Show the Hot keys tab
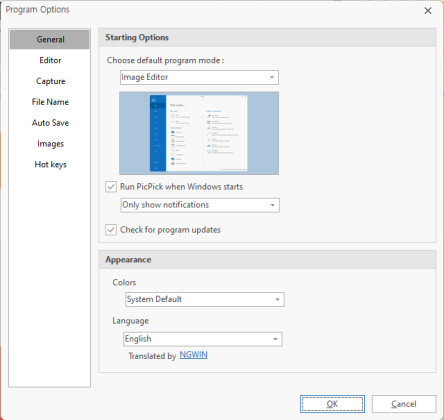 click(50, 164)
